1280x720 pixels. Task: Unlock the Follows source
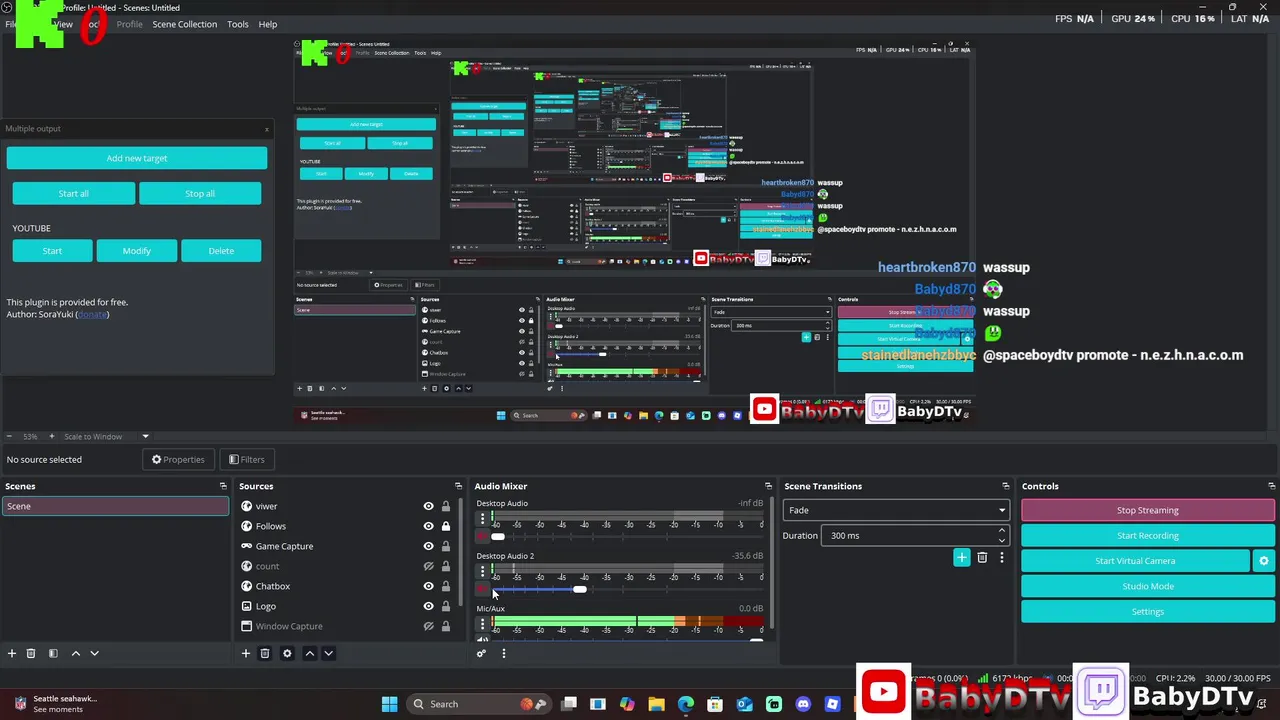446,526
